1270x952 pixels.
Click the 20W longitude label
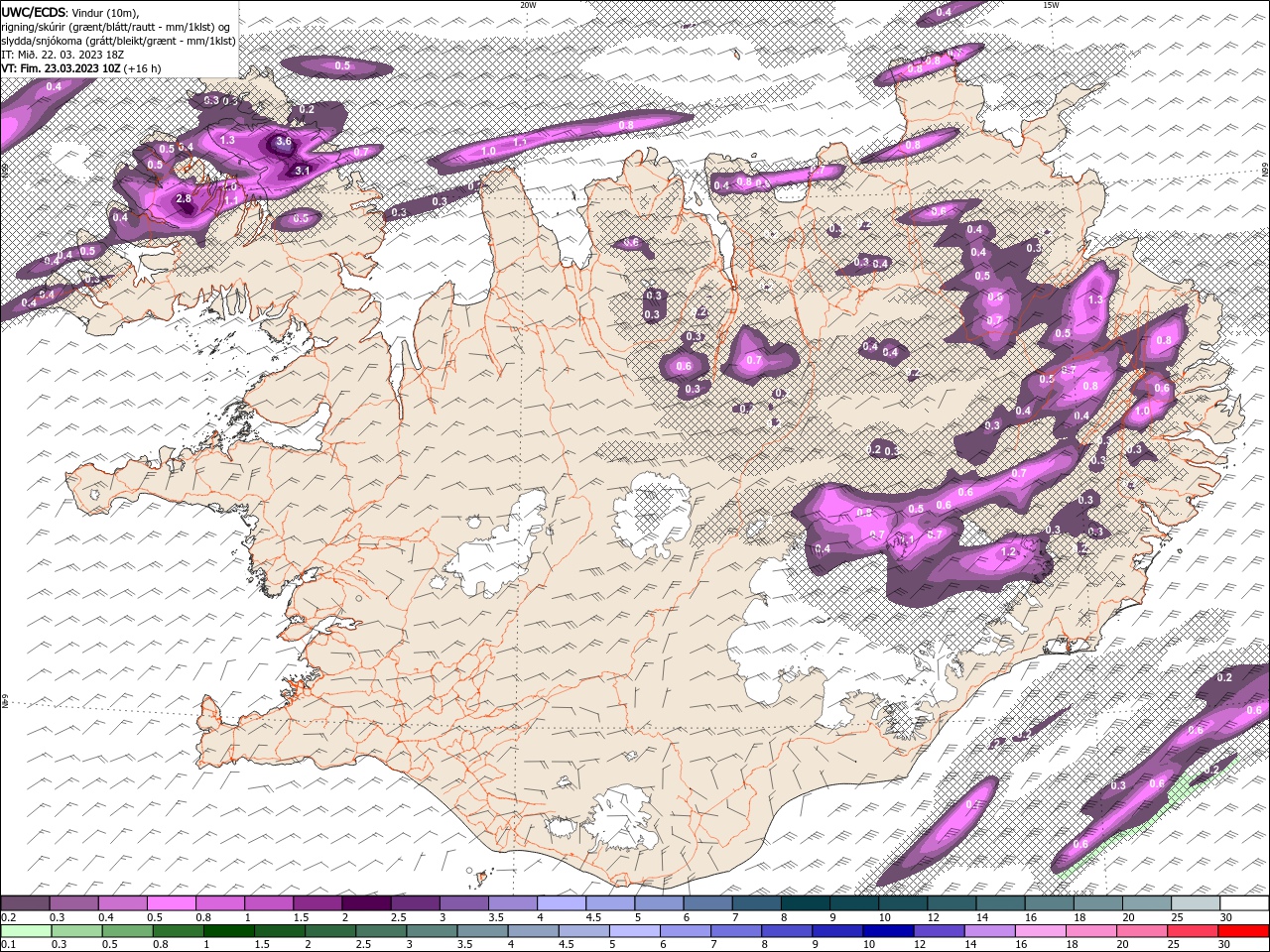[528, 5]
